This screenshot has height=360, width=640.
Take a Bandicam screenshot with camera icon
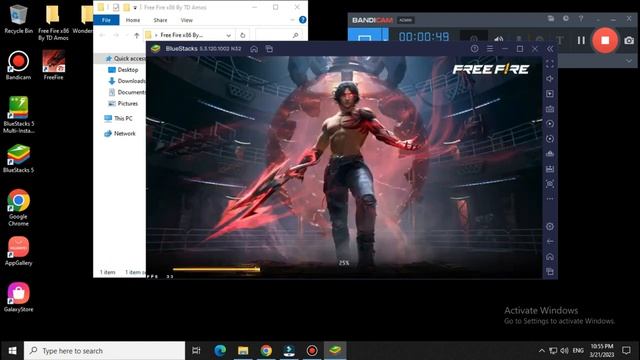pyautogui.click(x=629, y=40)
